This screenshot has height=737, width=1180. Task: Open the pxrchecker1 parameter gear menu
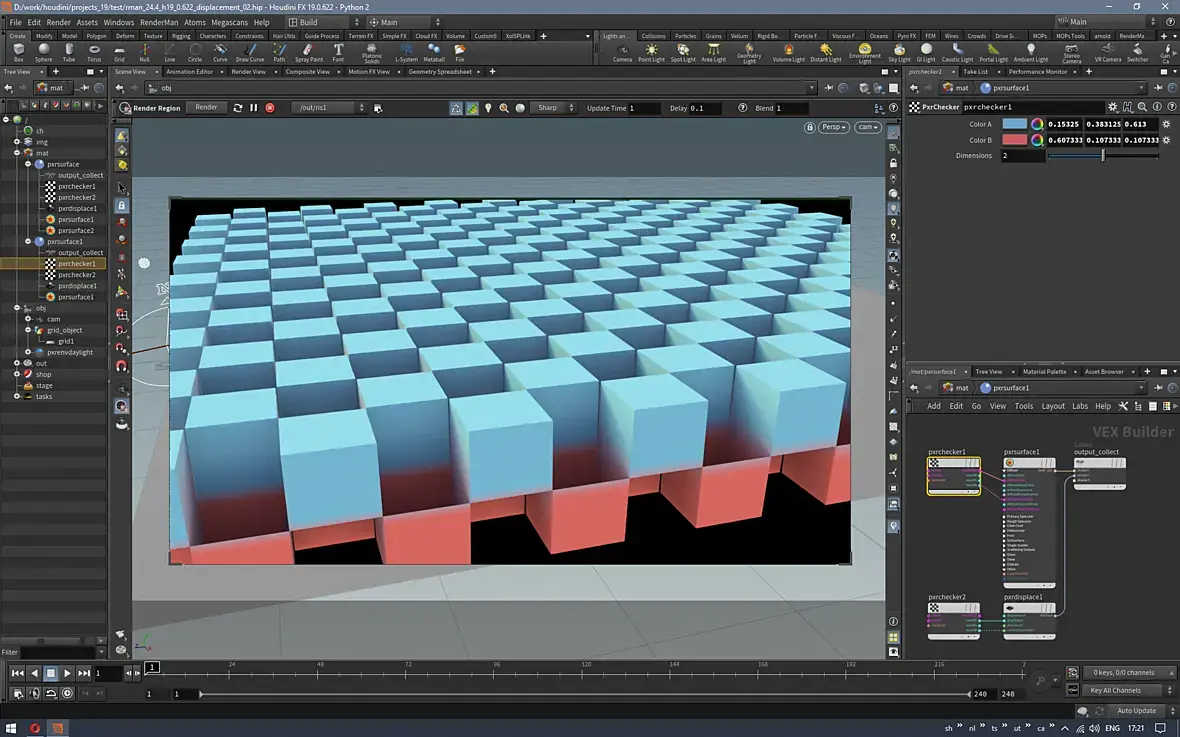(x=1113, y=107)
